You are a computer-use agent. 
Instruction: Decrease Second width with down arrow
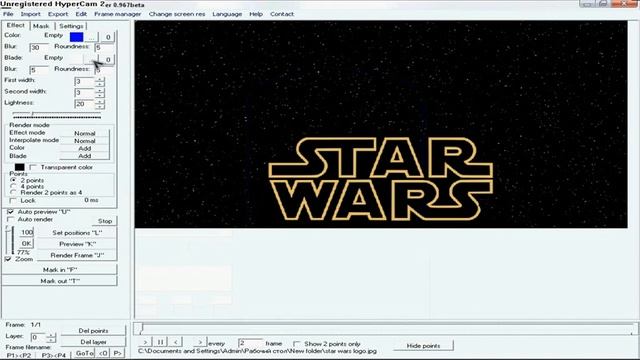(x=100, y=95)
